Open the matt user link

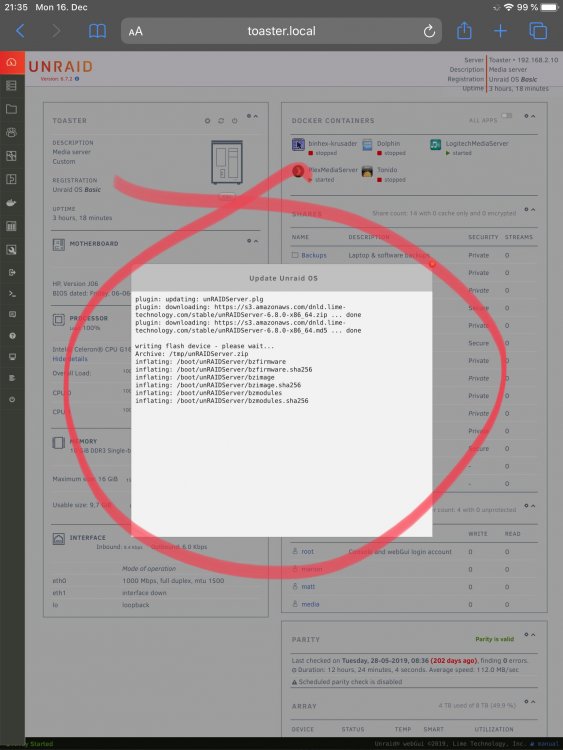pos(308,586)
